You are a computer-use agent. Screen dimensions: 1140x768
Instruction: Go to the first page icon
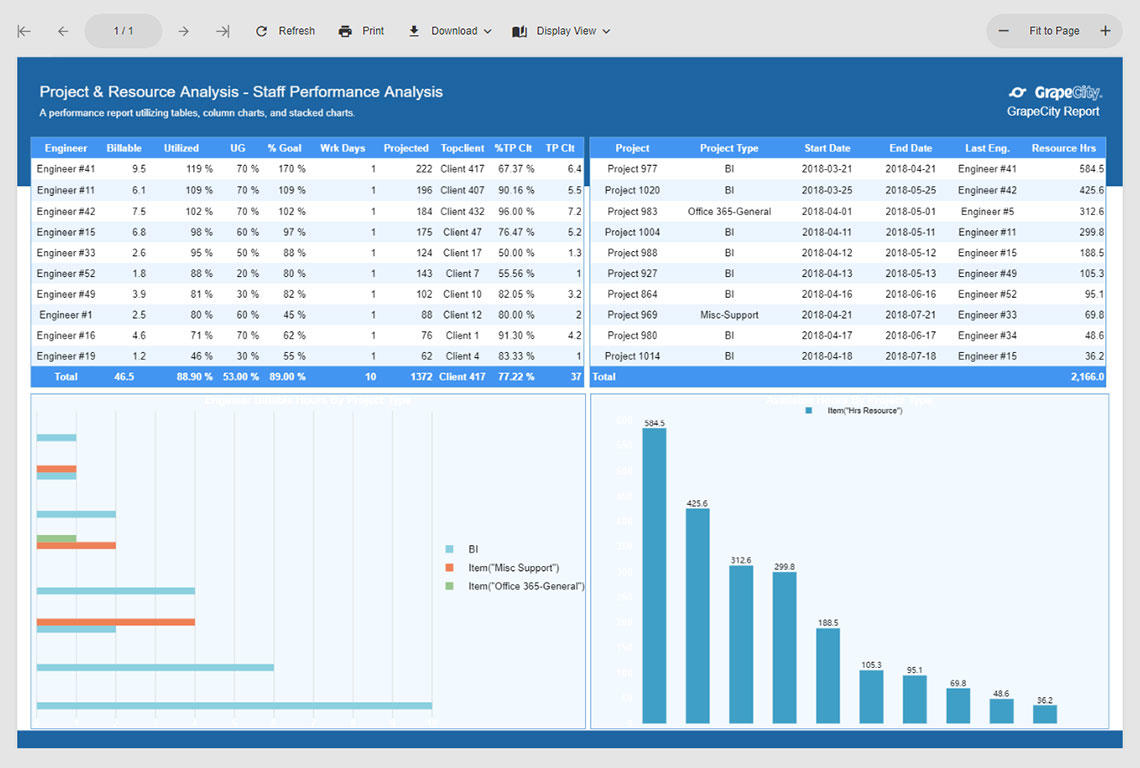[x=24, y=31]
